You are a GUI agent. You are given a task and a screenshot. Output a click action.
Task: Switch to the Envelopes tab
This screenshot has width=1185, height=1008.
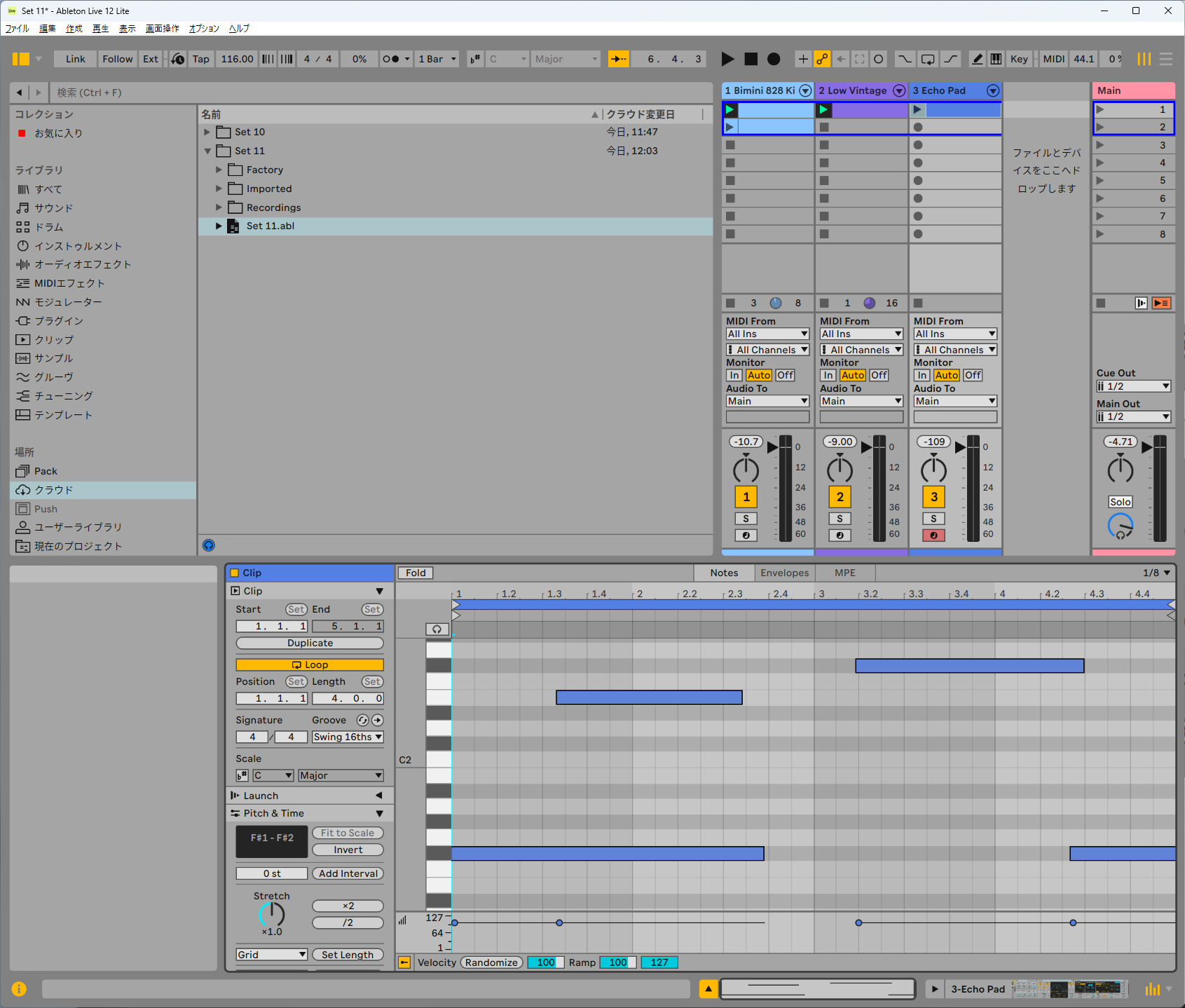point(785,573)
